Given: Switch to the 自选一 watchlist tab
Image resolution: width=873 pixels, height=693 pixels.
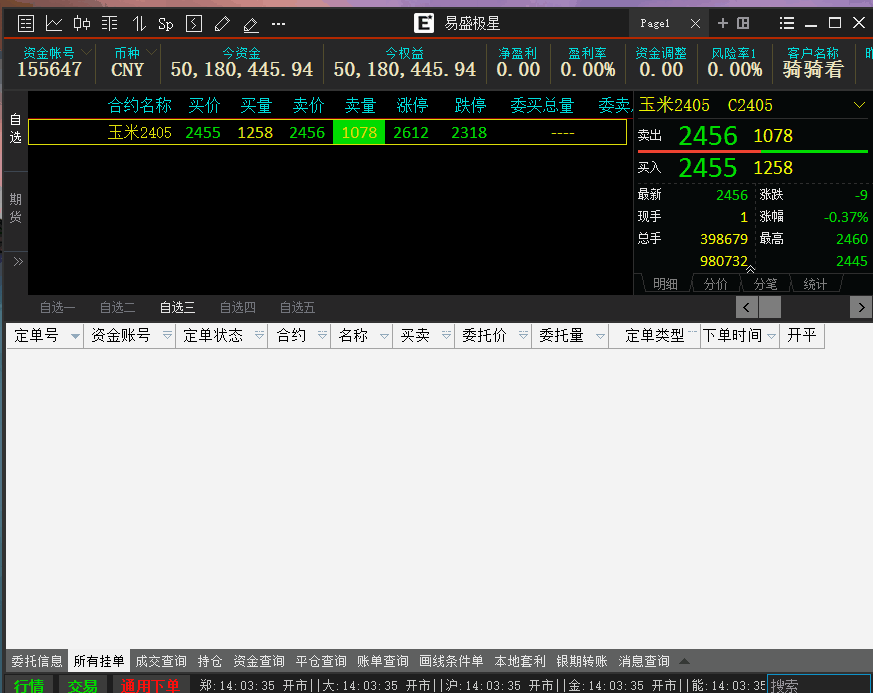Looking at the screenshot, I should pyautogui.click(x=58, y=308).
